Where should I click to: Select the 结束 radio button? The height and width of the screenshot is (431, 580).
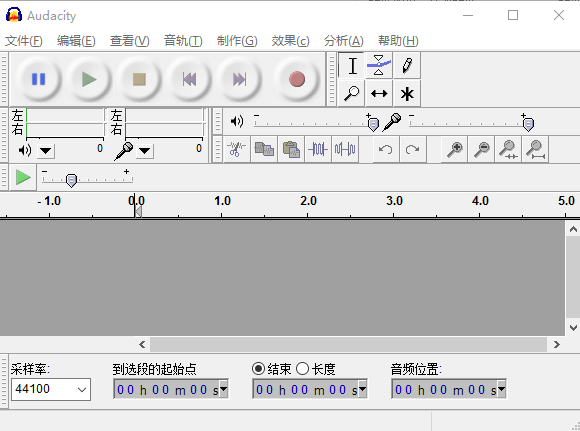258,368
